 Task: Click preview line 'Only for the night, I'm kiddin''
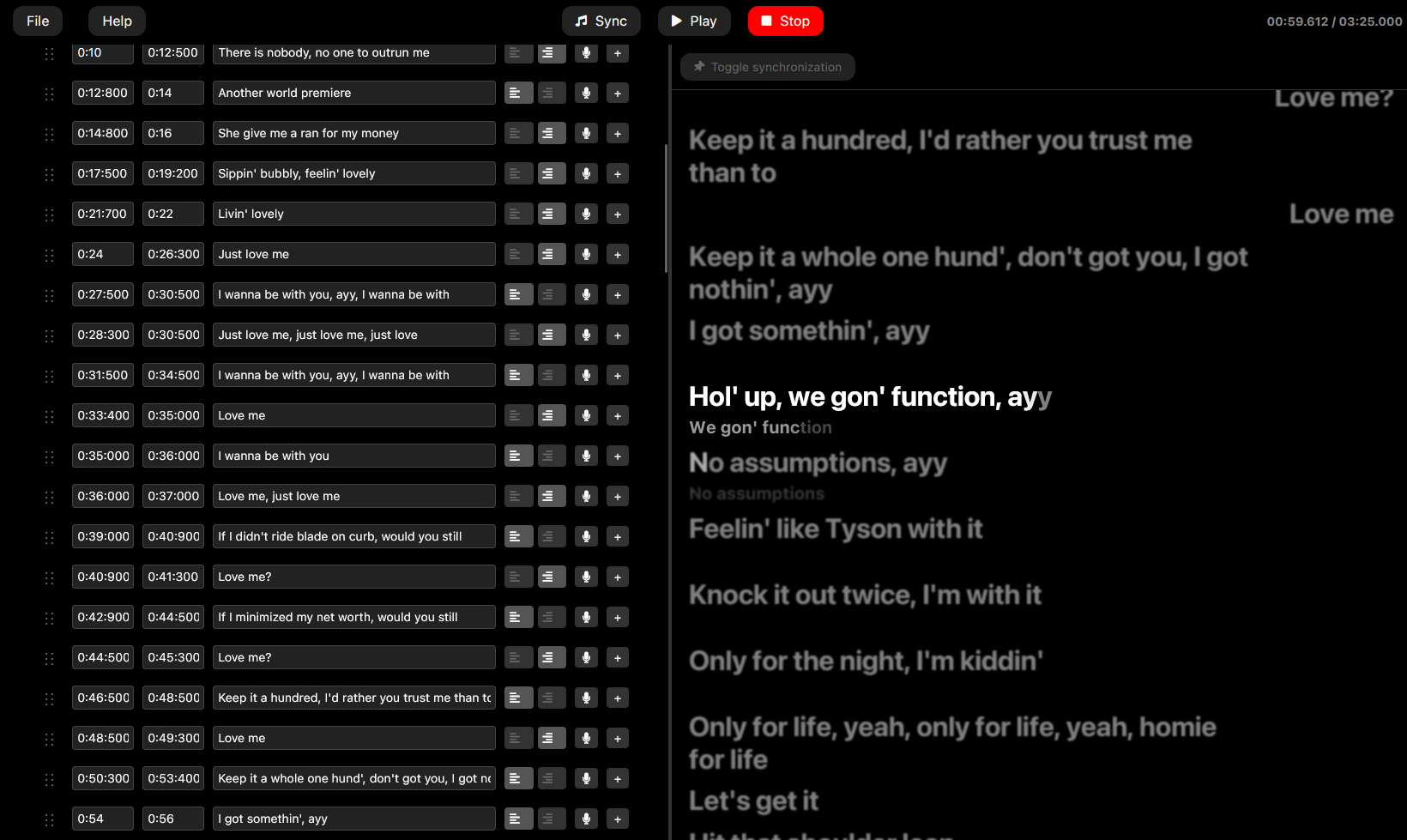[866, 661]
